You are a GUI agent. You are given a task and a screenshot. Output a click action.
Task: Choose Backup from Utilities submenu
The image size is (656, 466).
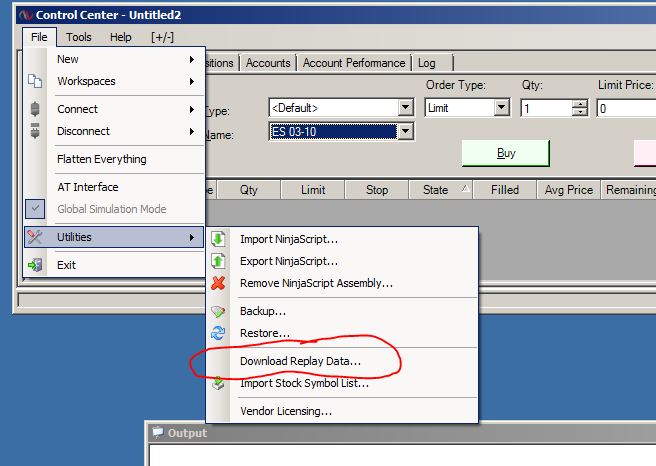tap(342, 311)
